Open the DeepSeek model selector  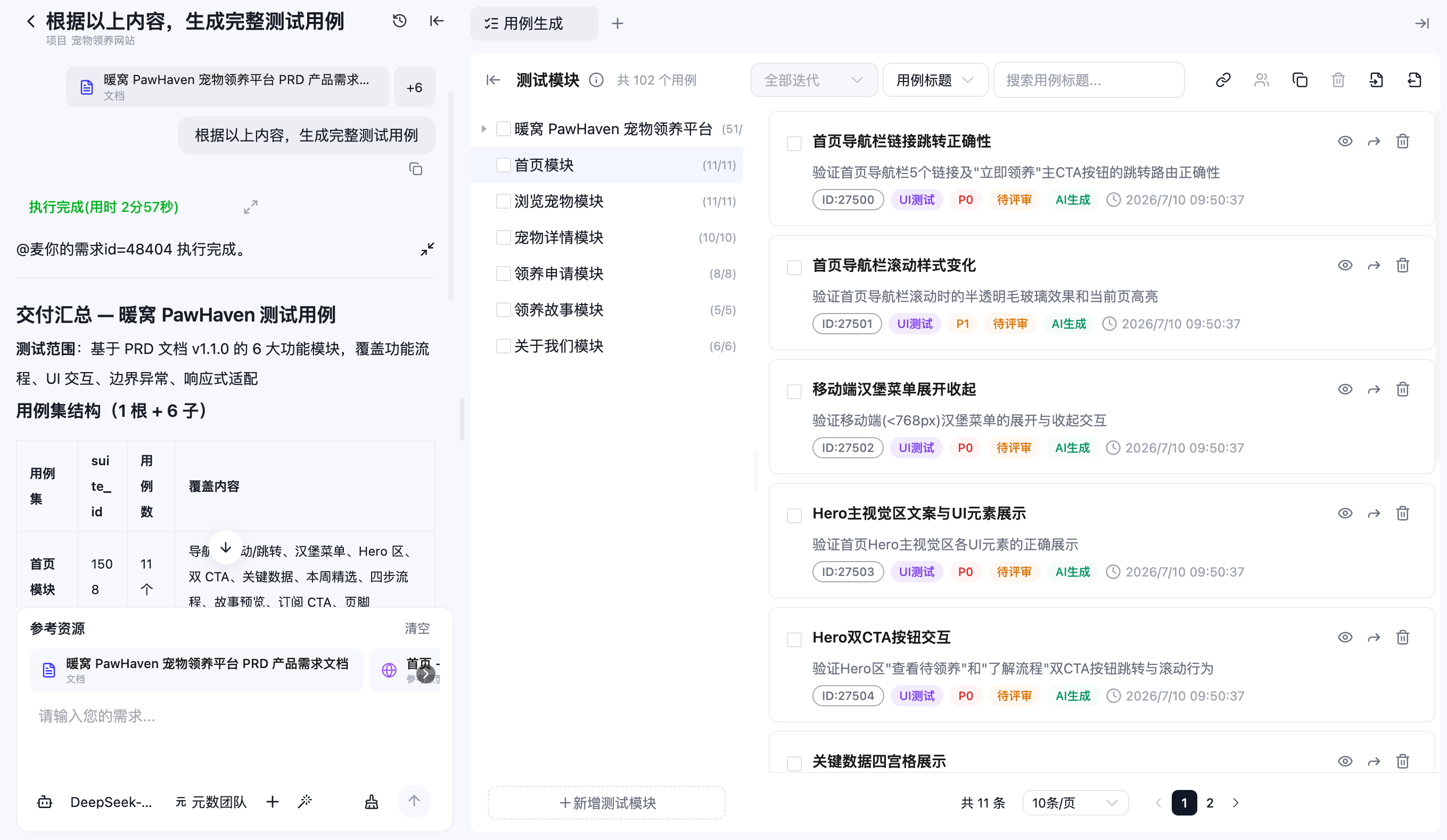(x=111, y=802)
